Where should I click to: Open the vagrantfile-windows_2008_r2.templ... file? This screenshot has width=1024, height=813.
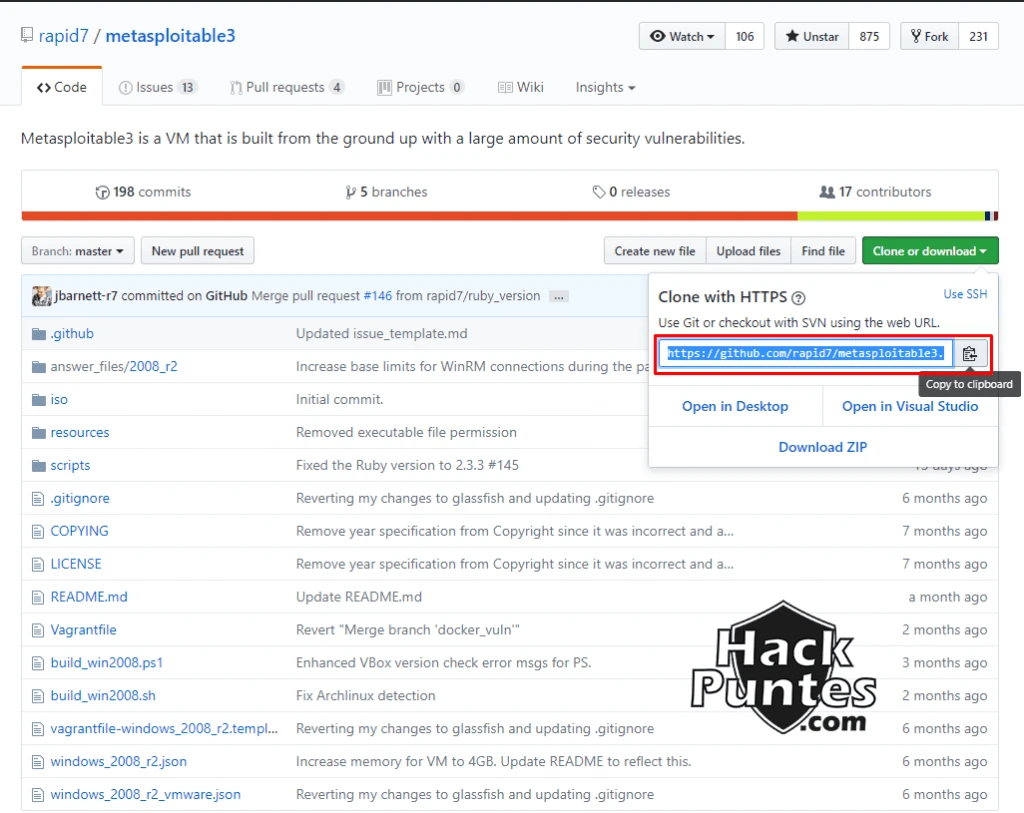point(164,729)
